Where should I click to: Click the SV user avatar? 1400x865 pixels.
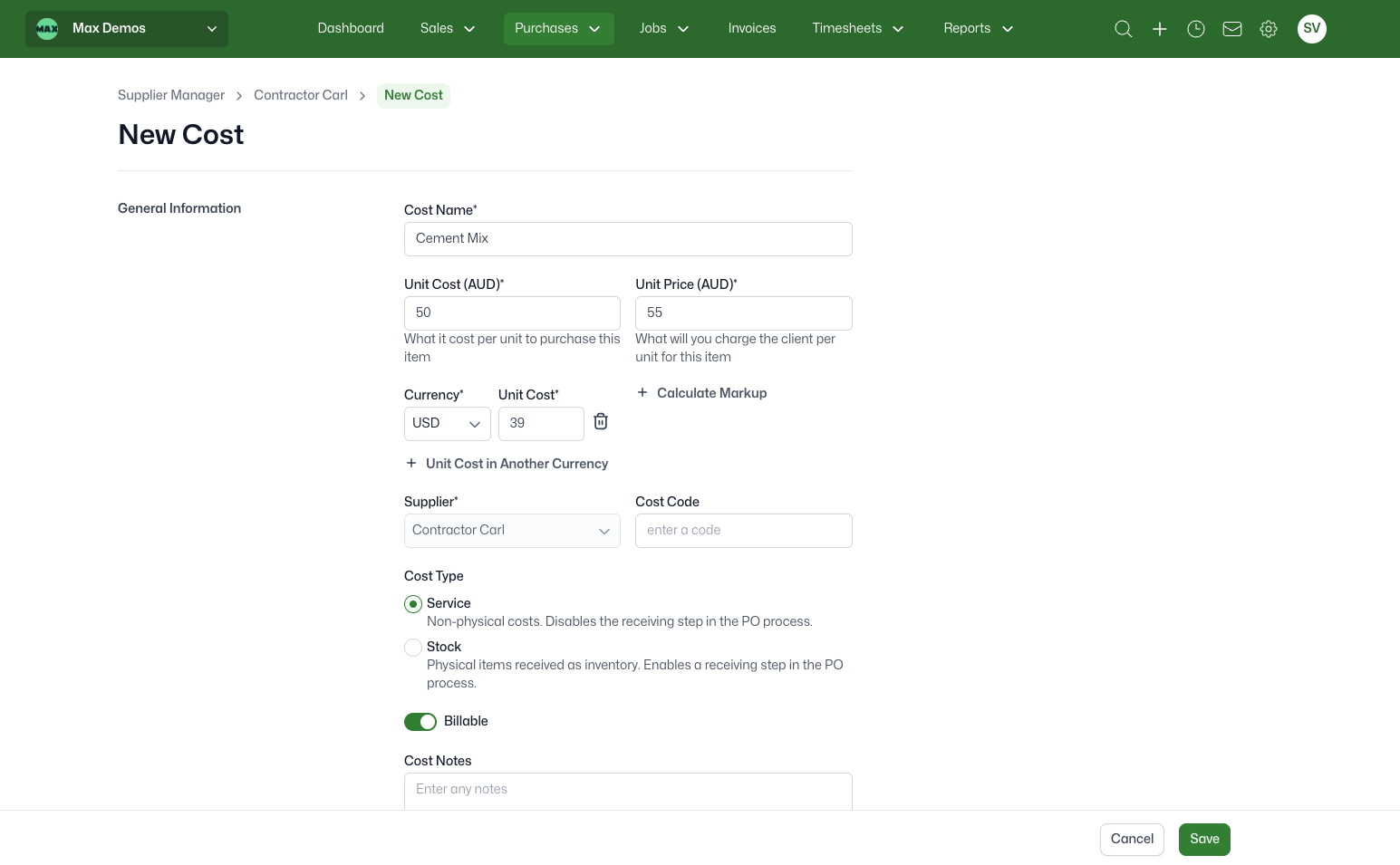[x=1311, y=29]
